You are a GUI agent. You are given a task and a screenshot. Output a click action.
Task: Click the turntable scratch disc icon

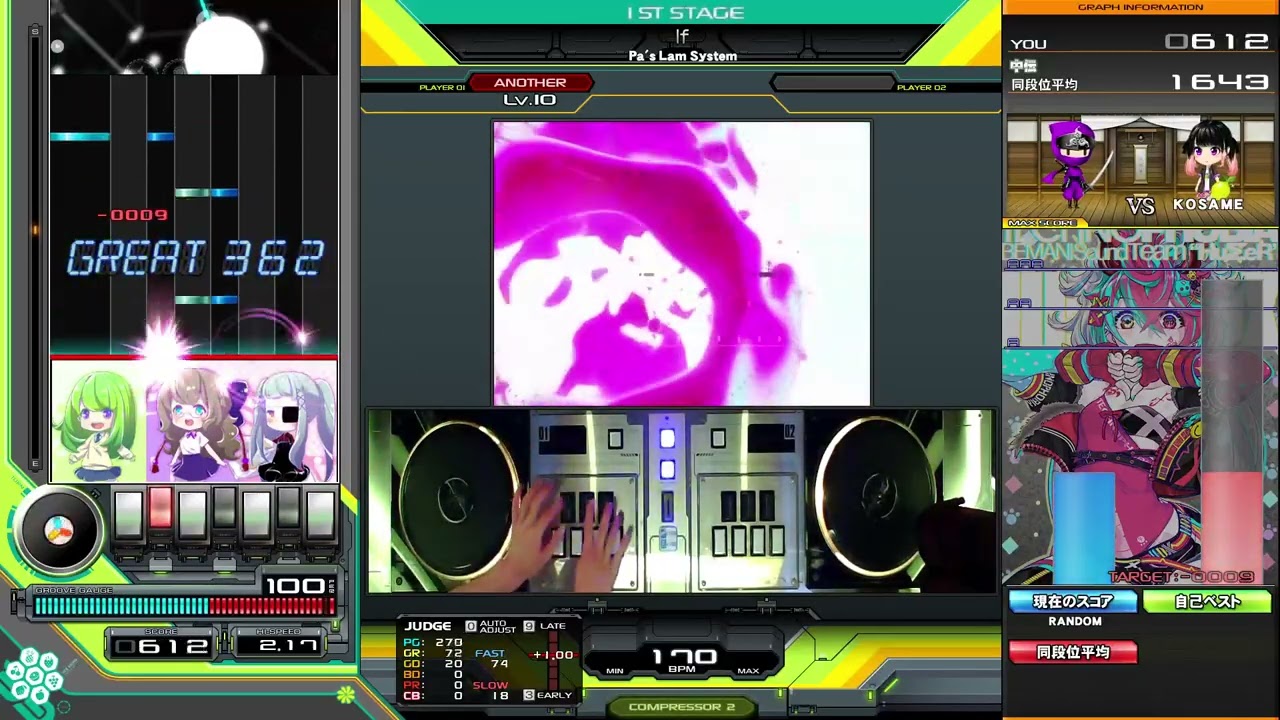coord(59,528)
